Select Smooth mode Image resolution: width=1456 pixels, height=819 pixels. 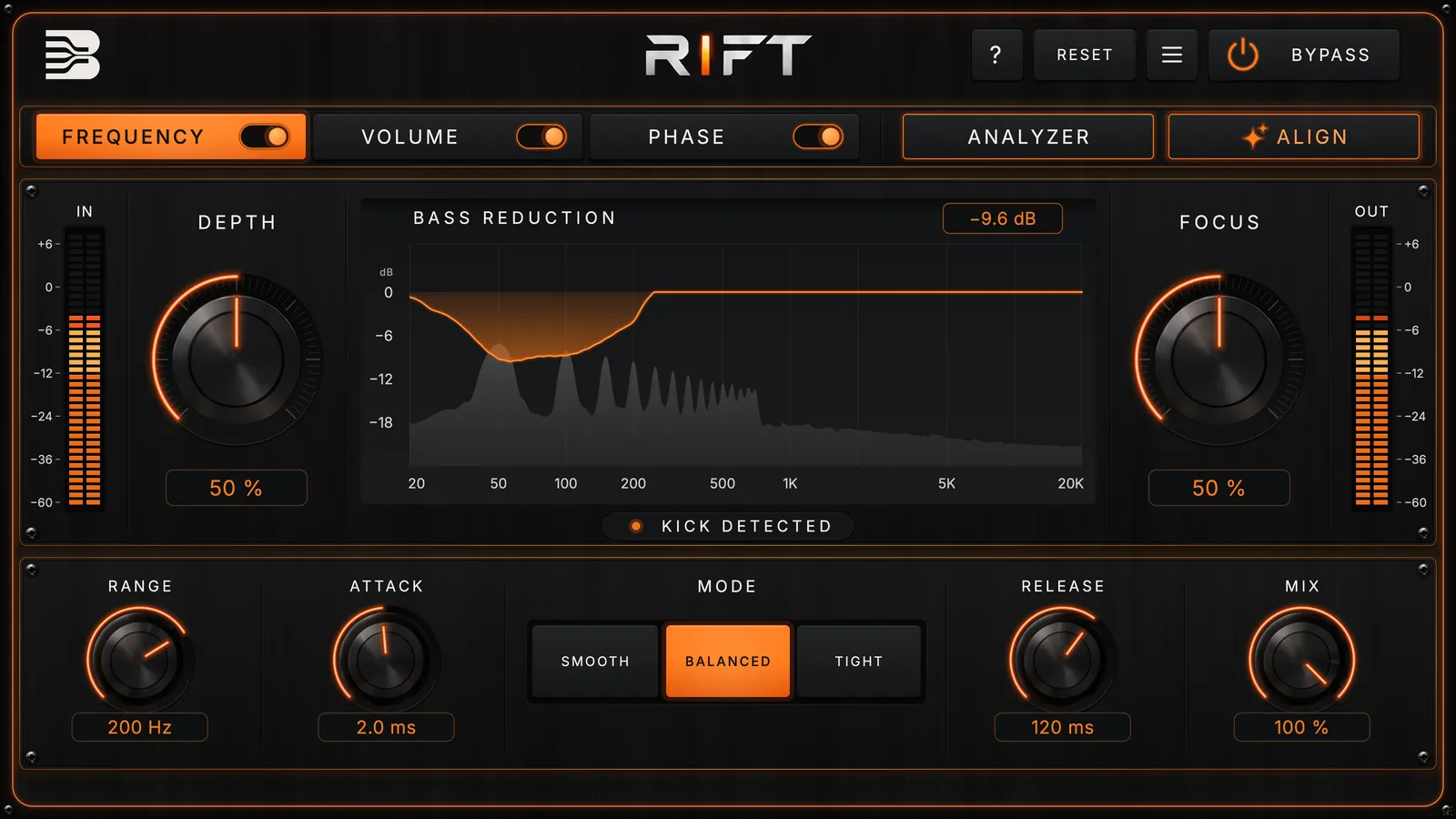tap(595, 662)
